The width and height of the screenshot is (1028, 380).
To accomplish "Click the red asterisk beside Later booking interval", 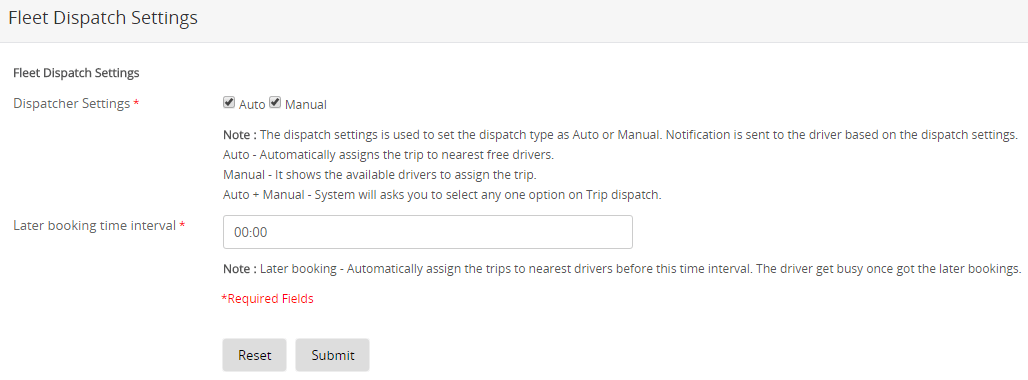I will (182, 225).
